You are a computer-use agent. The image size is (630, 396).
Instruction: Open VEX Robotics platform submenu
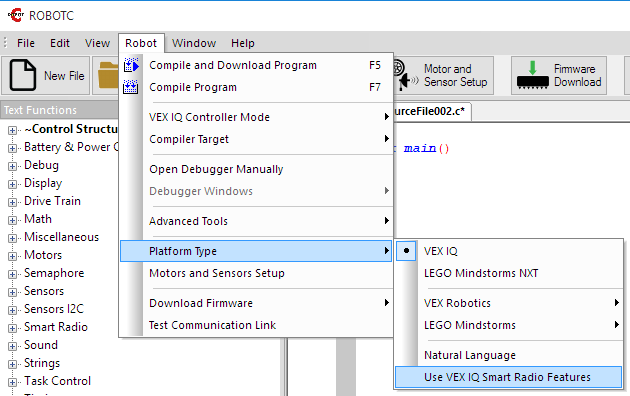tap(509, 303)
